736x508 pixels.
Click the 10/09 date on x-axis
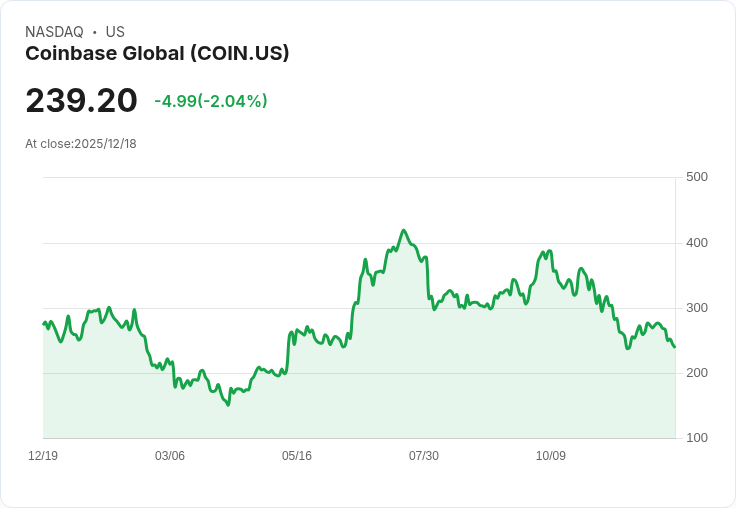point(551,456)
